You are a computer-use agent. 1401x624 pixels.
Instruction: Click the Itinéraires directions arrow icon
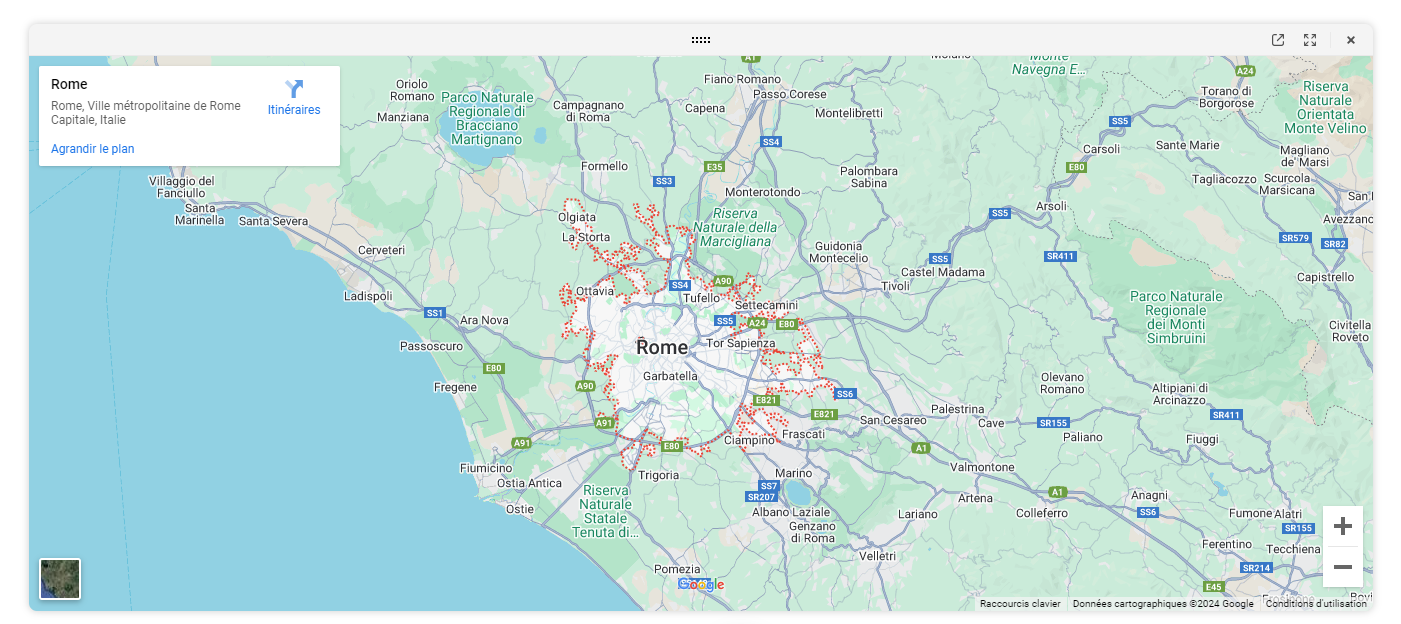tap(294, 89)
